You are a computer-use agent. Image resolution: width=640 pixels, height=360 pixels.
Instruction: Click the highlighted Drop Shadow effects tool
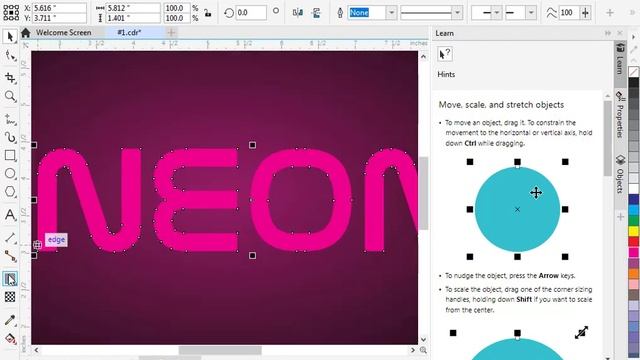point(10,279)
